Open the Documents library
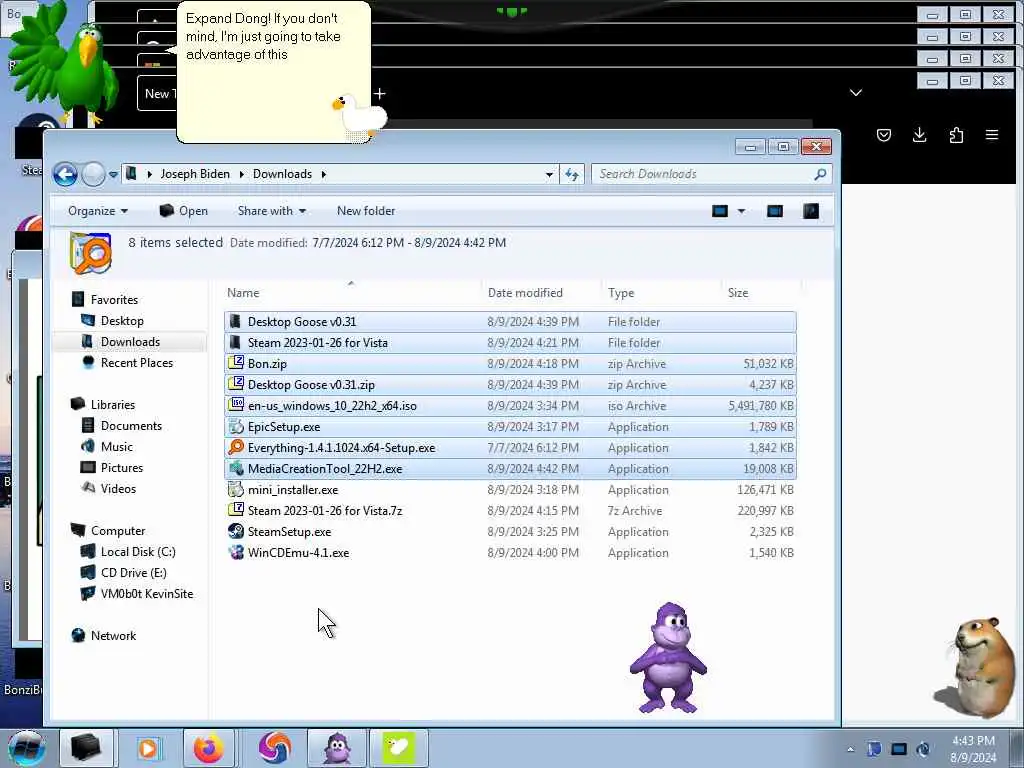This screenshot has height=768, width=1024. click(131, 426)
